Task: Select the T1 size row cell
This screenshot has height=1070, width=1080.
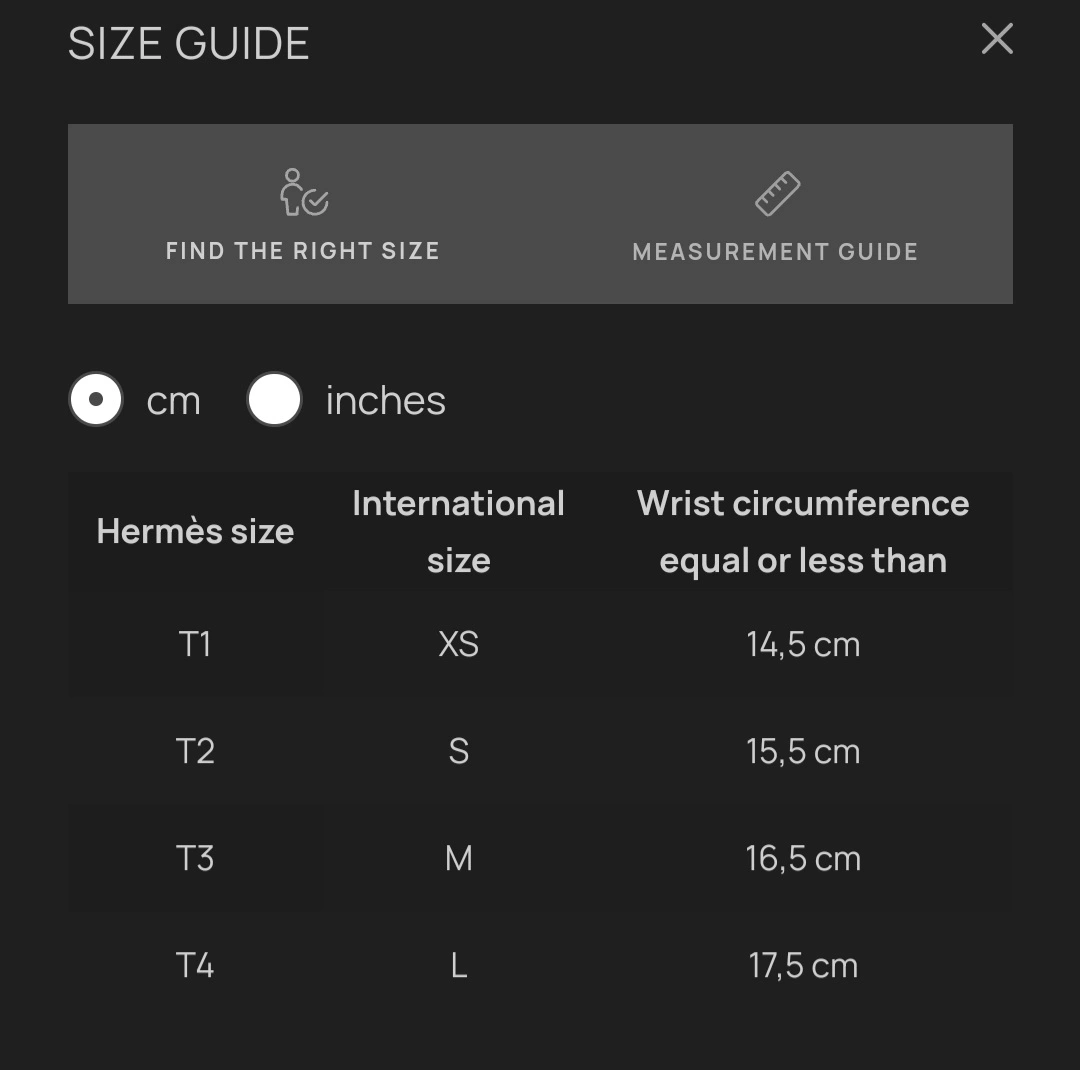Action: click(195, 644)
